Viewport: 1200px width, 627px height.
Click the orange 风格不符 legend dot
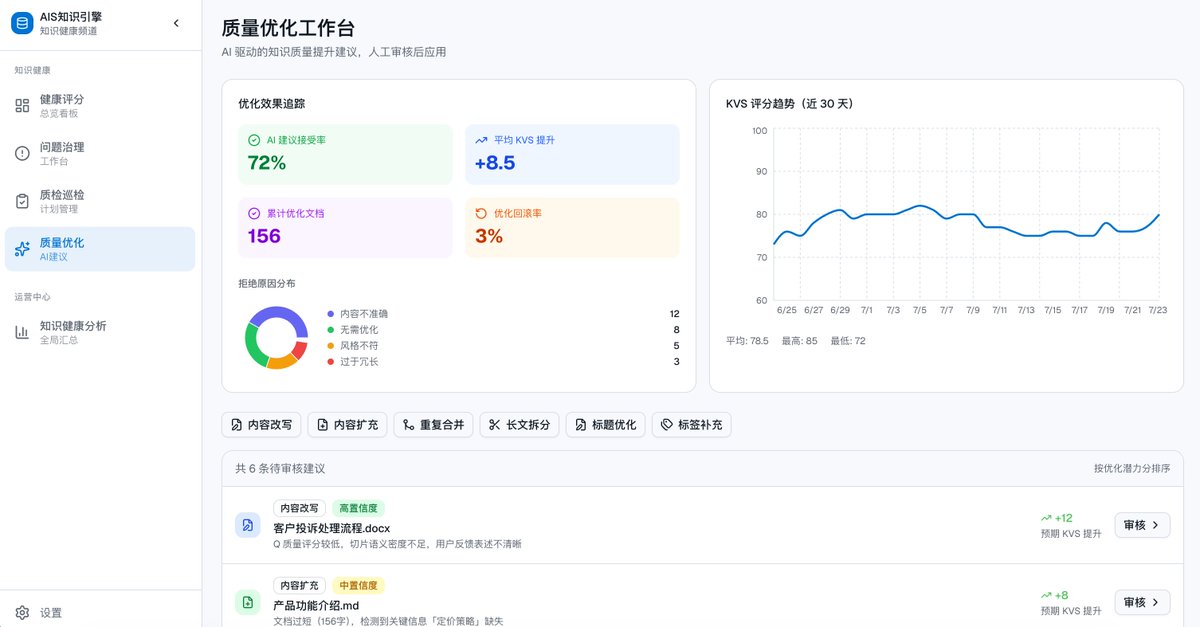coord(330,346)
